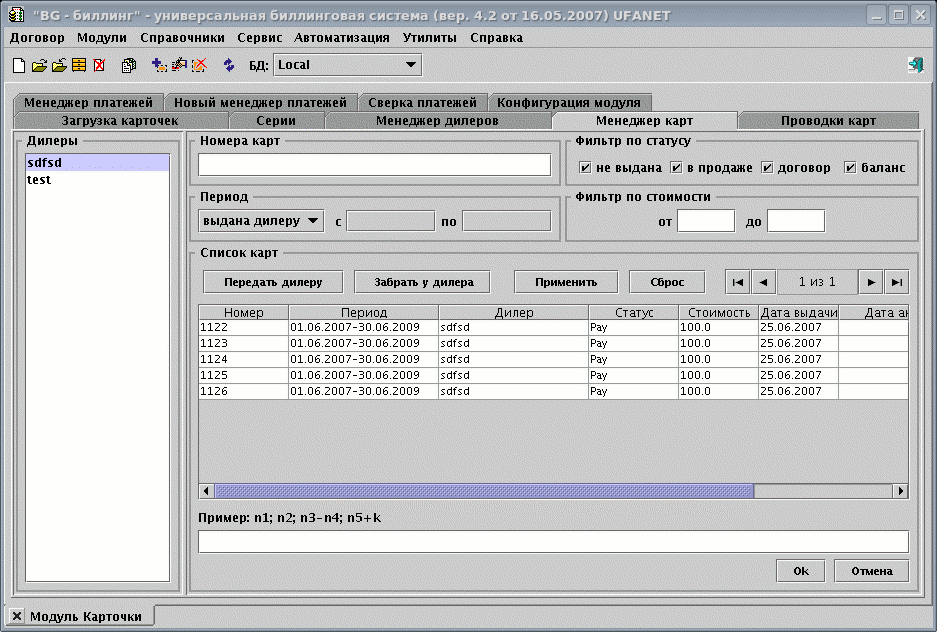Click the Применить button
Image resolution: width=937 pixels, height=632 pixels.
[565, 282]
